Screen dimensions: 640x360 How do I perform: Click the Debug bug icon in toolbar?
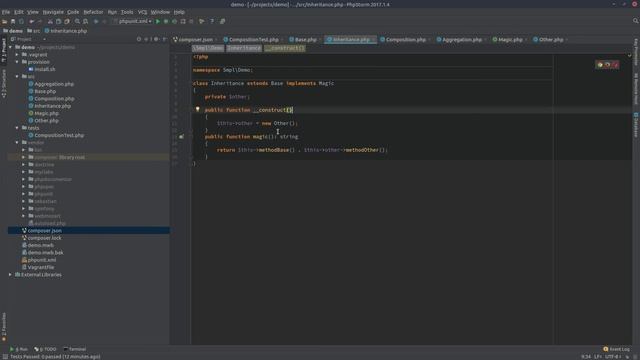[166, 21]
